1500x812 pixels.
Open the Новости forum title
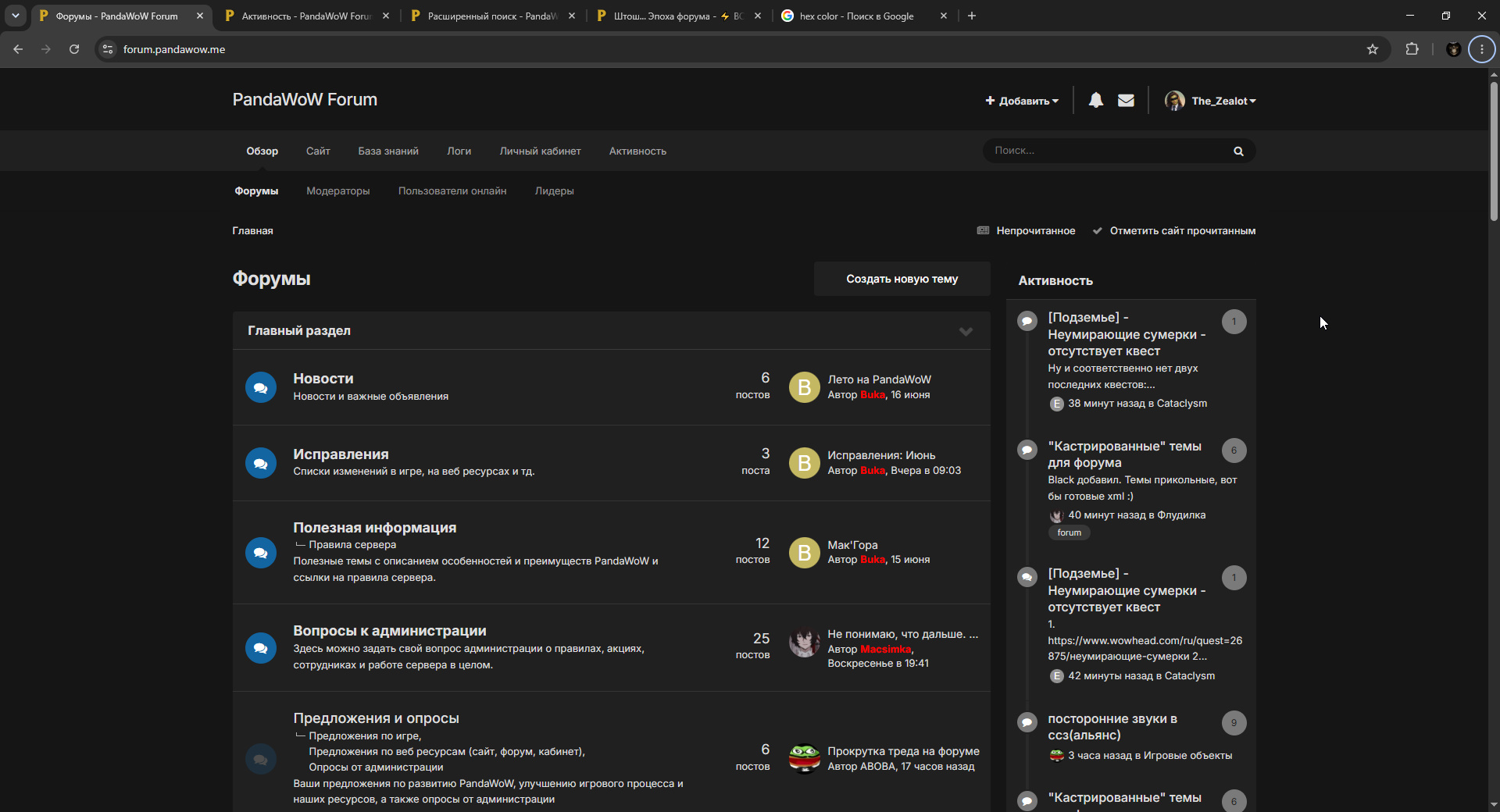coord(323,378)
